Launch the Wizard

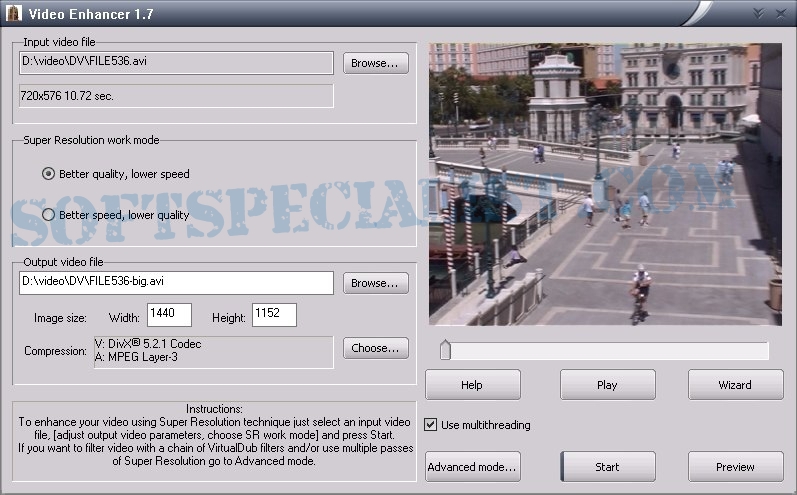click(x=735, y=385)
